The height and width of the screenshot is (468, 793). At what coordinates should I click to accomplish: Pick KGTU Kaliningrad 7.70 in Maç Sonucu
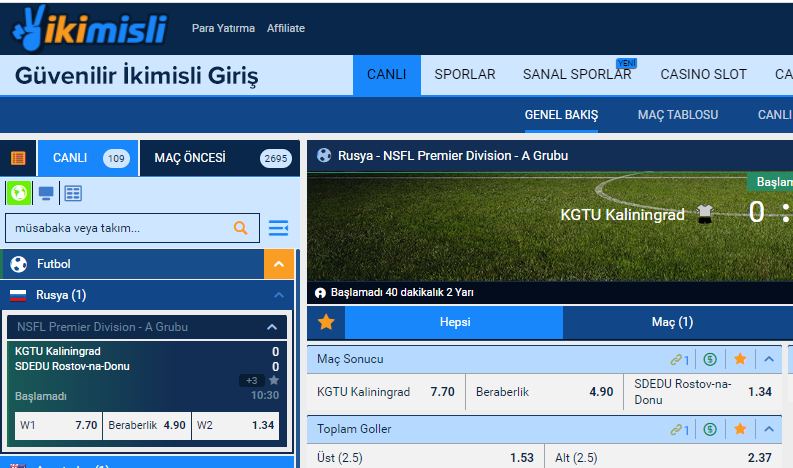click(386, 392)
